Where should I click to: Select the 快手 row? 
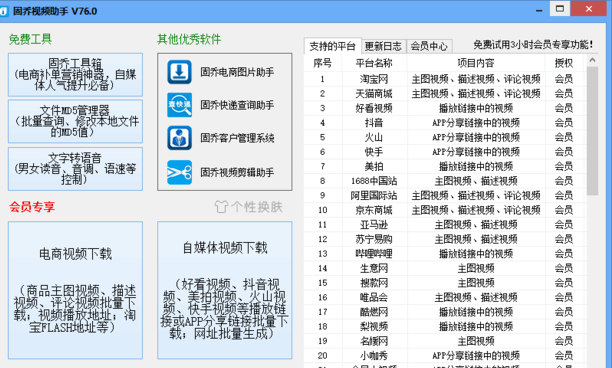445,152
